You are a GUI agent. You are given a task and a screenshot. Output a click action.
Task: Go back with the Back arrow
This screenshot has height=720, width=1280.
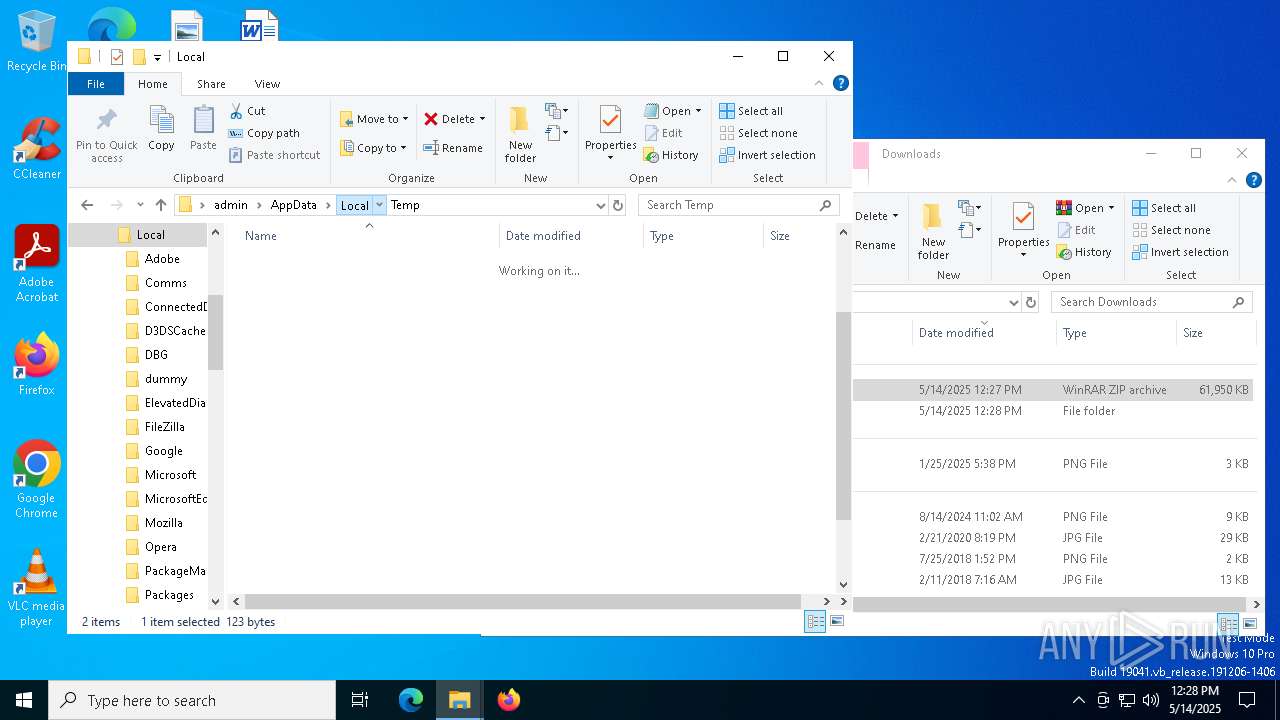tap(87, 205)
